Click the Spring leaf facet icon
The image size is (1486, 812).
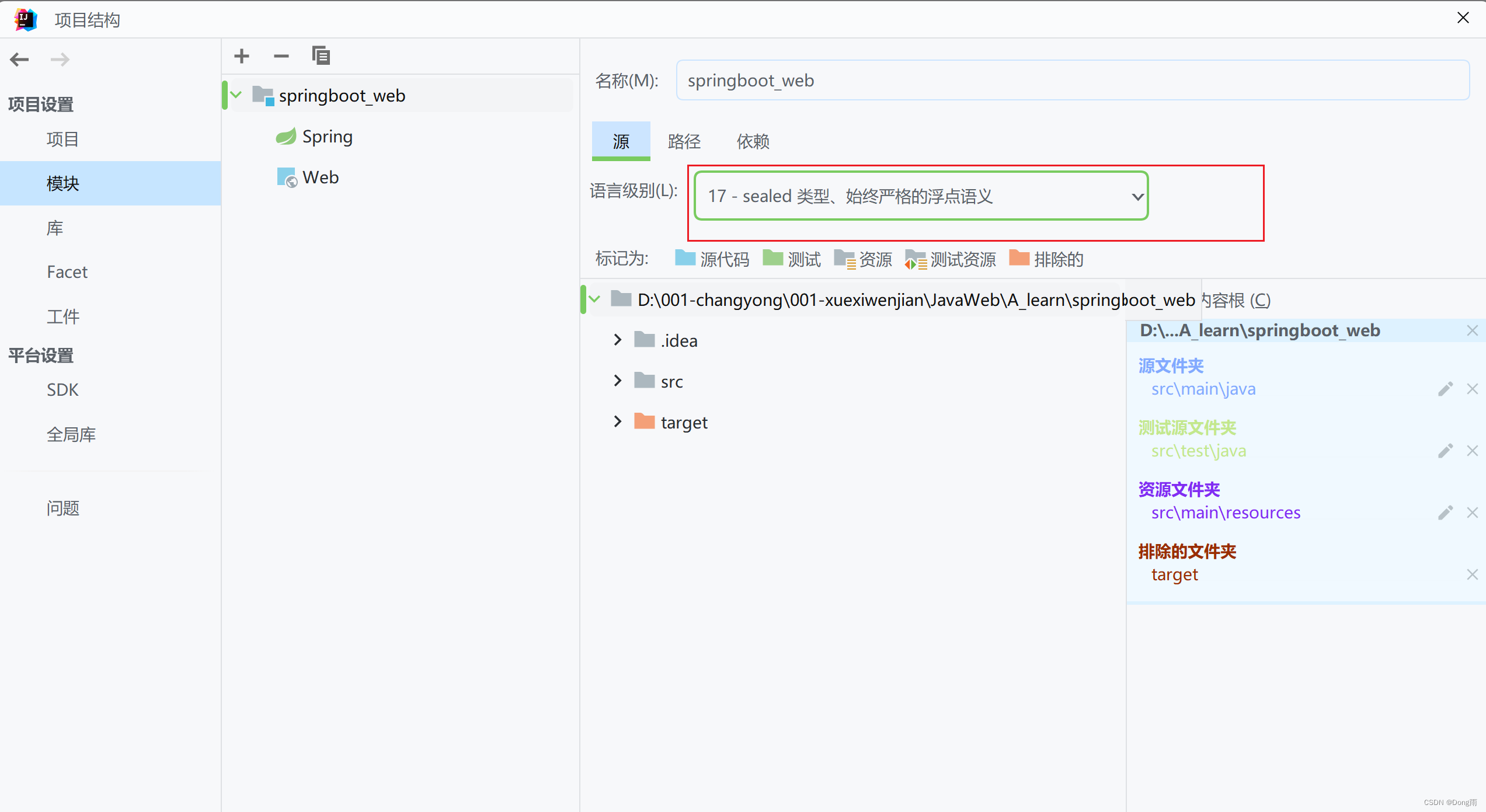tap(286, 137)
